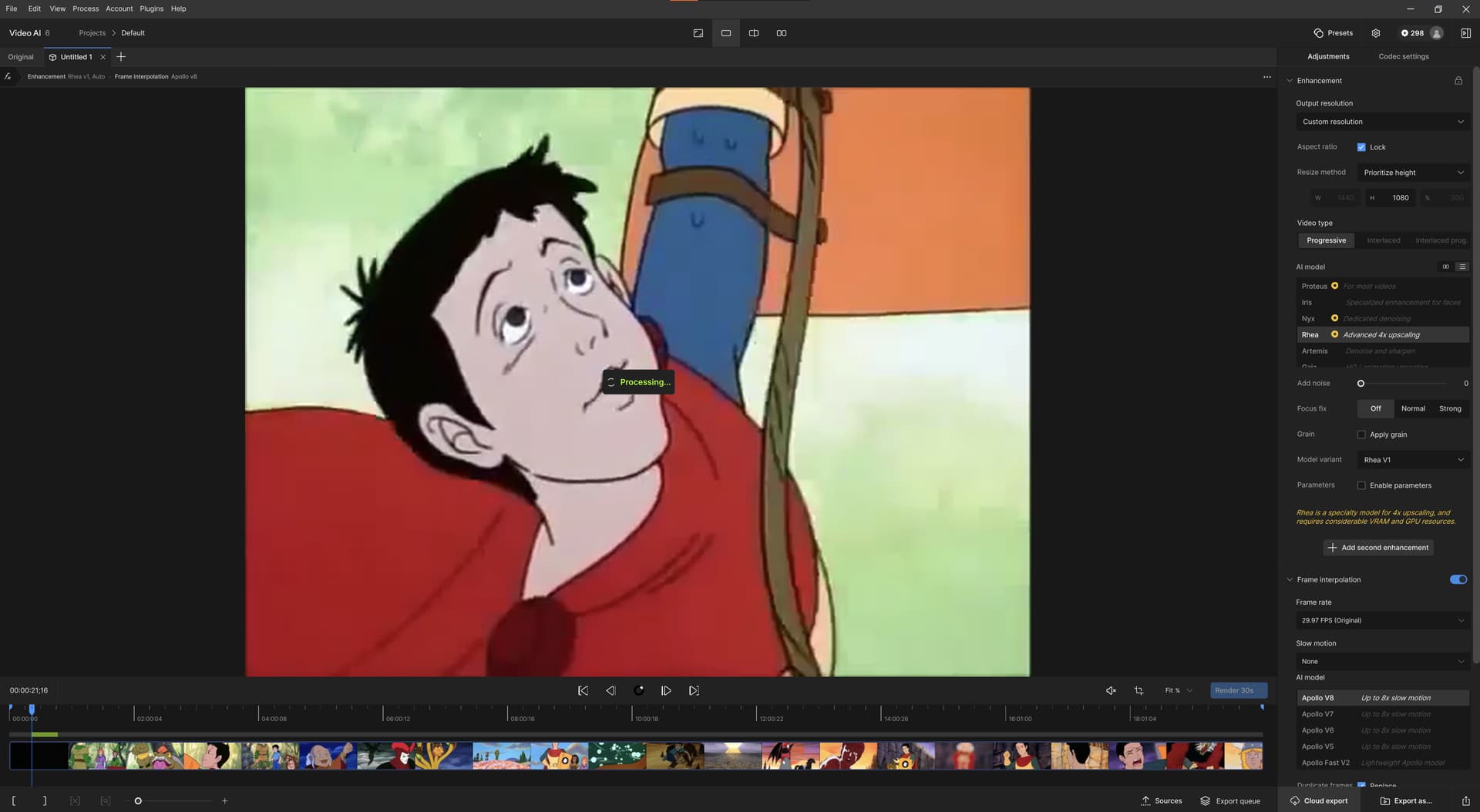The width and height of the screenshot is (1480, 812).
Task: Select the single preview view icon
Action: tap(726, 33)
